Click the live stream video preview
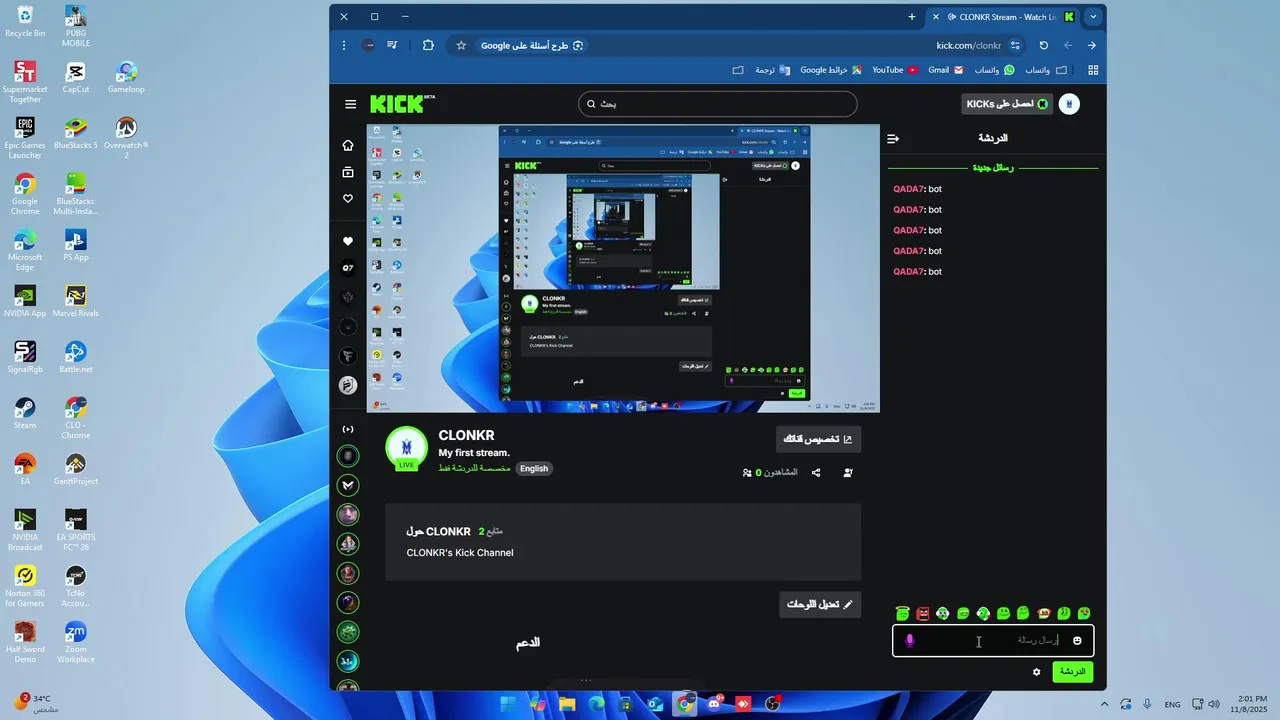This screenshot has height=720, width=1280. coord(623,268)
